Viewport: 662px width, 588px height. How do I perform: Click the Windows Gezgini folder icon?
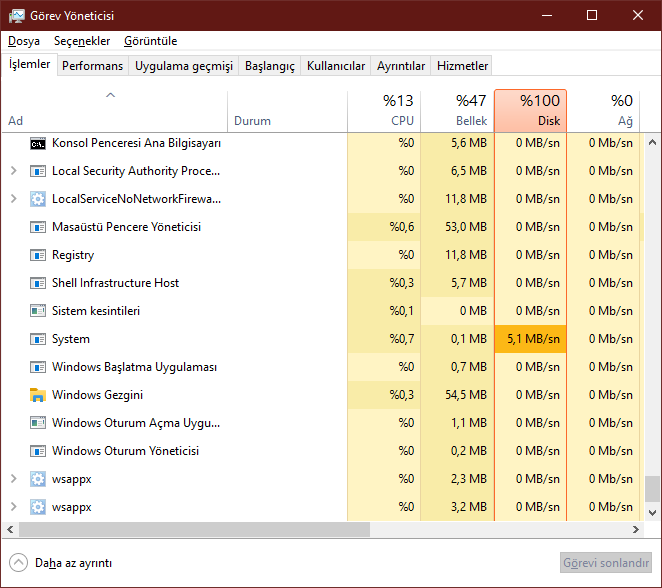(x=38, y=395)
